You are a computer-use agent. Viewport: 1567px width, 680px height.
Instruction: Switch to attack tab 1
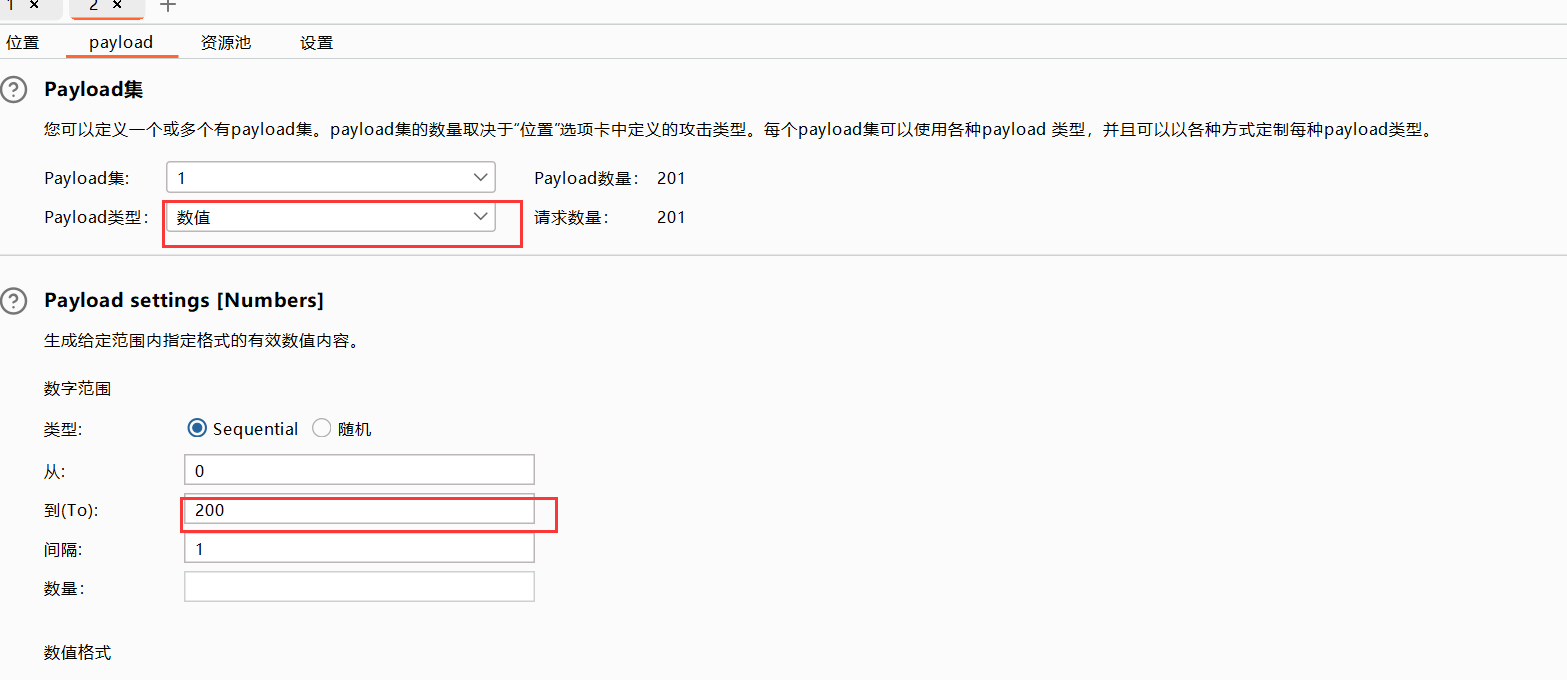[x=12, y=5]
